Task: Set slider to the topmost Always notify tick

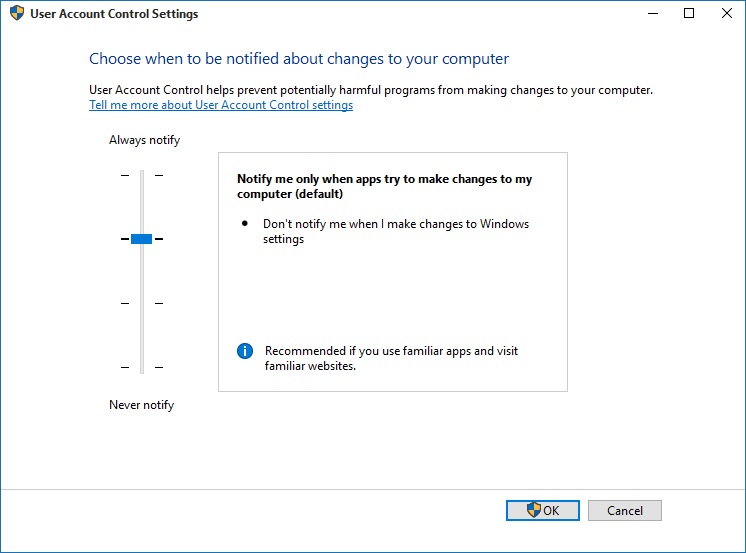Action: tap(142, 175)
